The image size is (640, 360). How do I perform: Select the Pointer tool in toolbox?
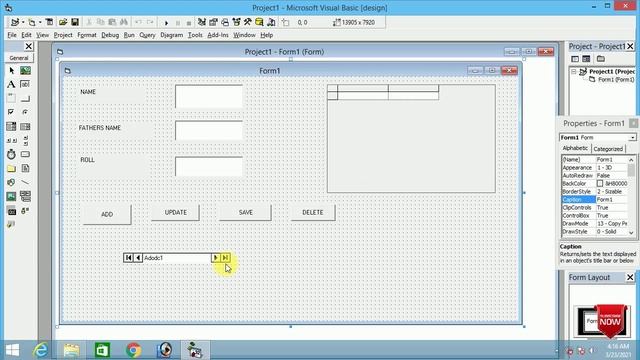(x=11, y=71)
